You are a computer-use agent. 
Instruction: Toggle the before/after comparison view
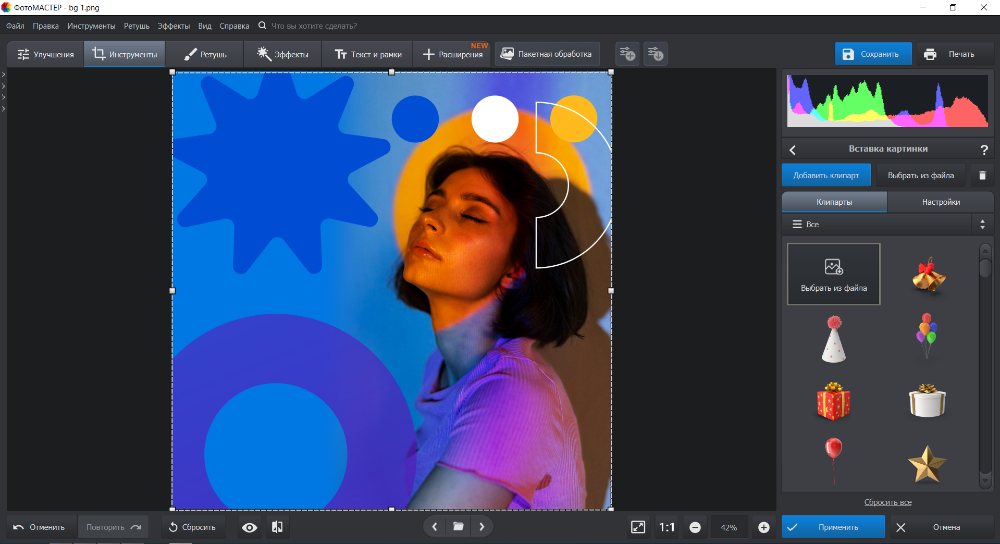click(277, 527)
